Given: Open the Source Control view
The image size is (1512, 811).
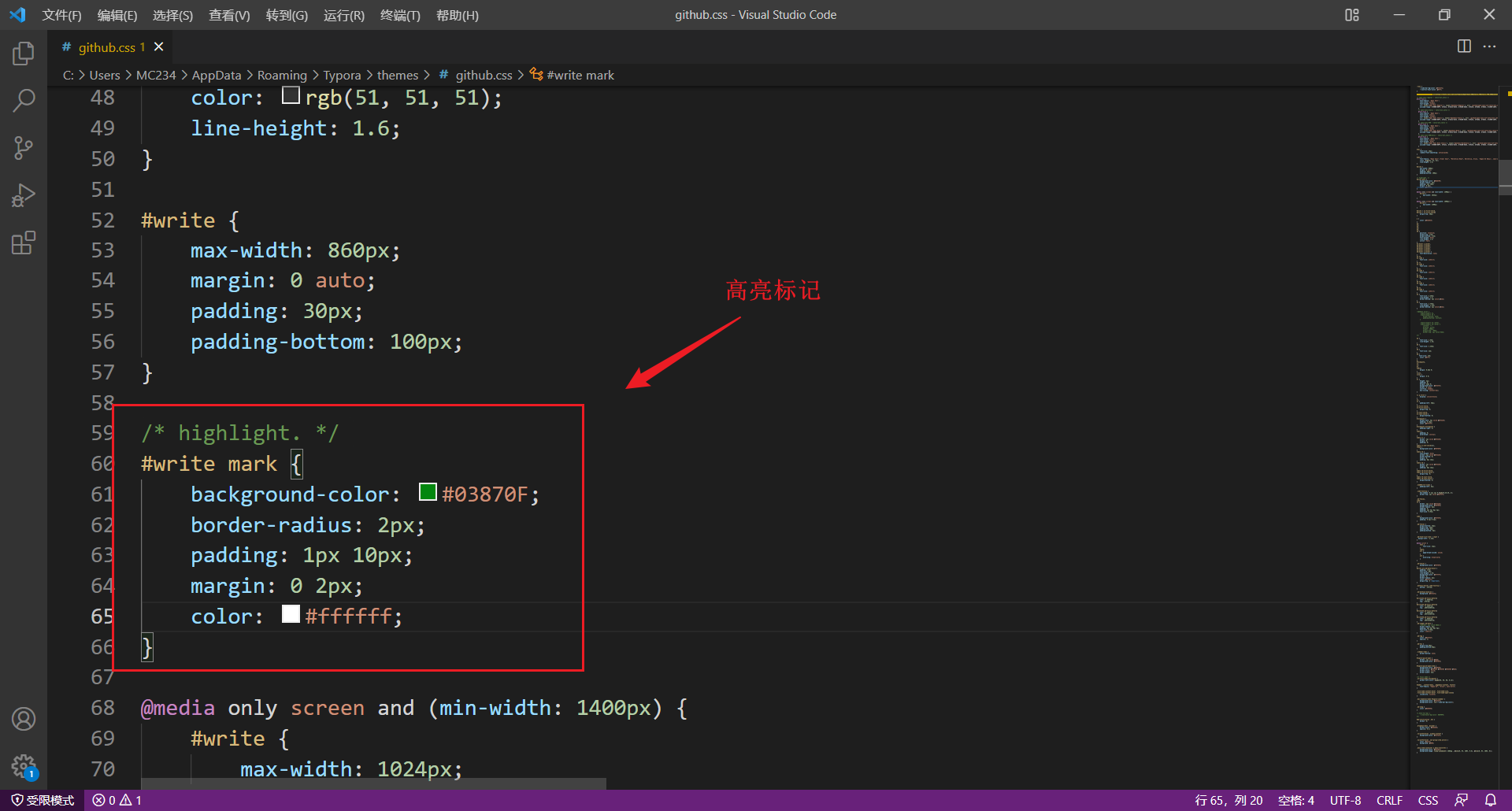Looking at the screenshot, I should [24, 148].
